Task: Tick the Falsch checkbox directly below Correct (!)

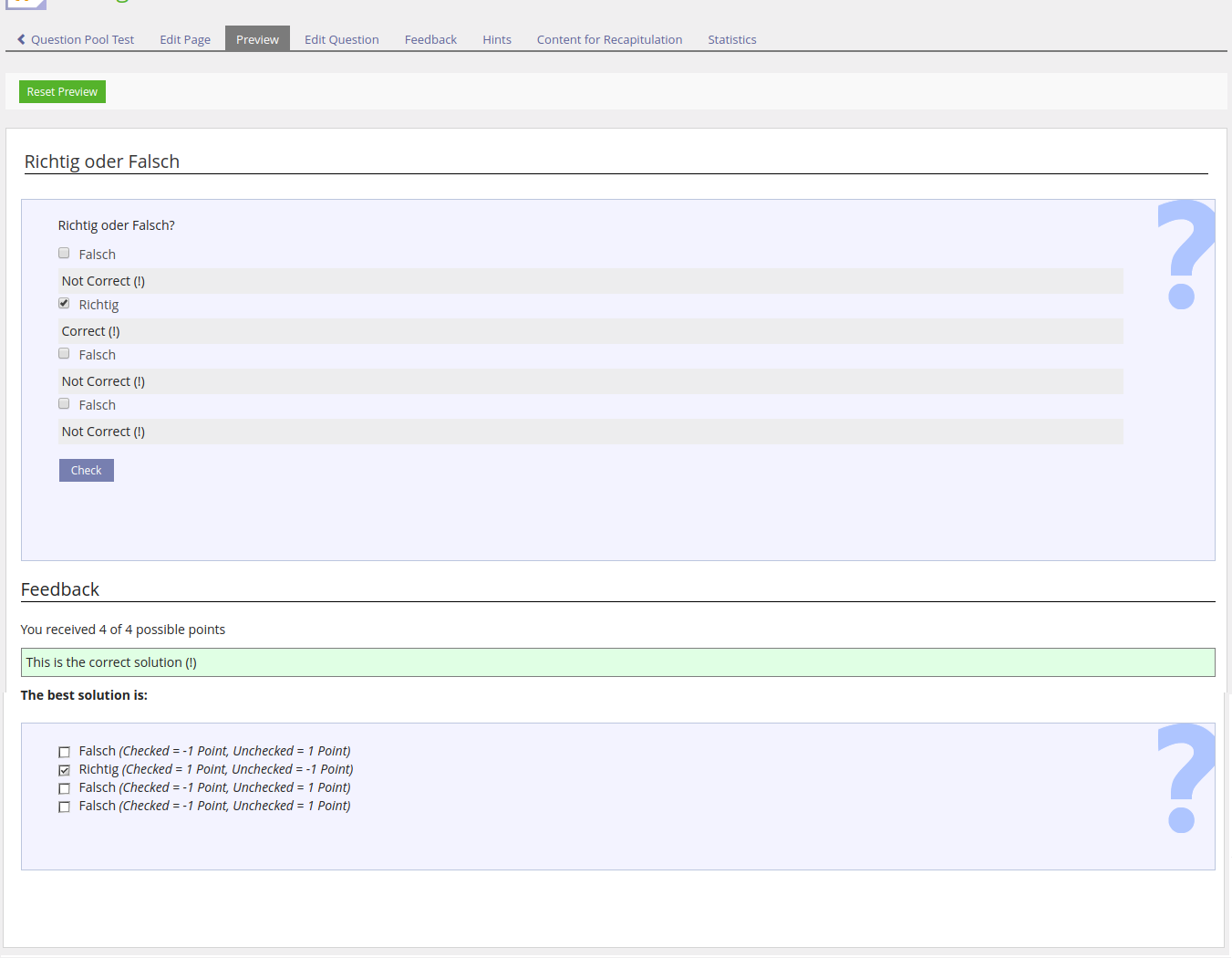Action: (x=64, y=354)
